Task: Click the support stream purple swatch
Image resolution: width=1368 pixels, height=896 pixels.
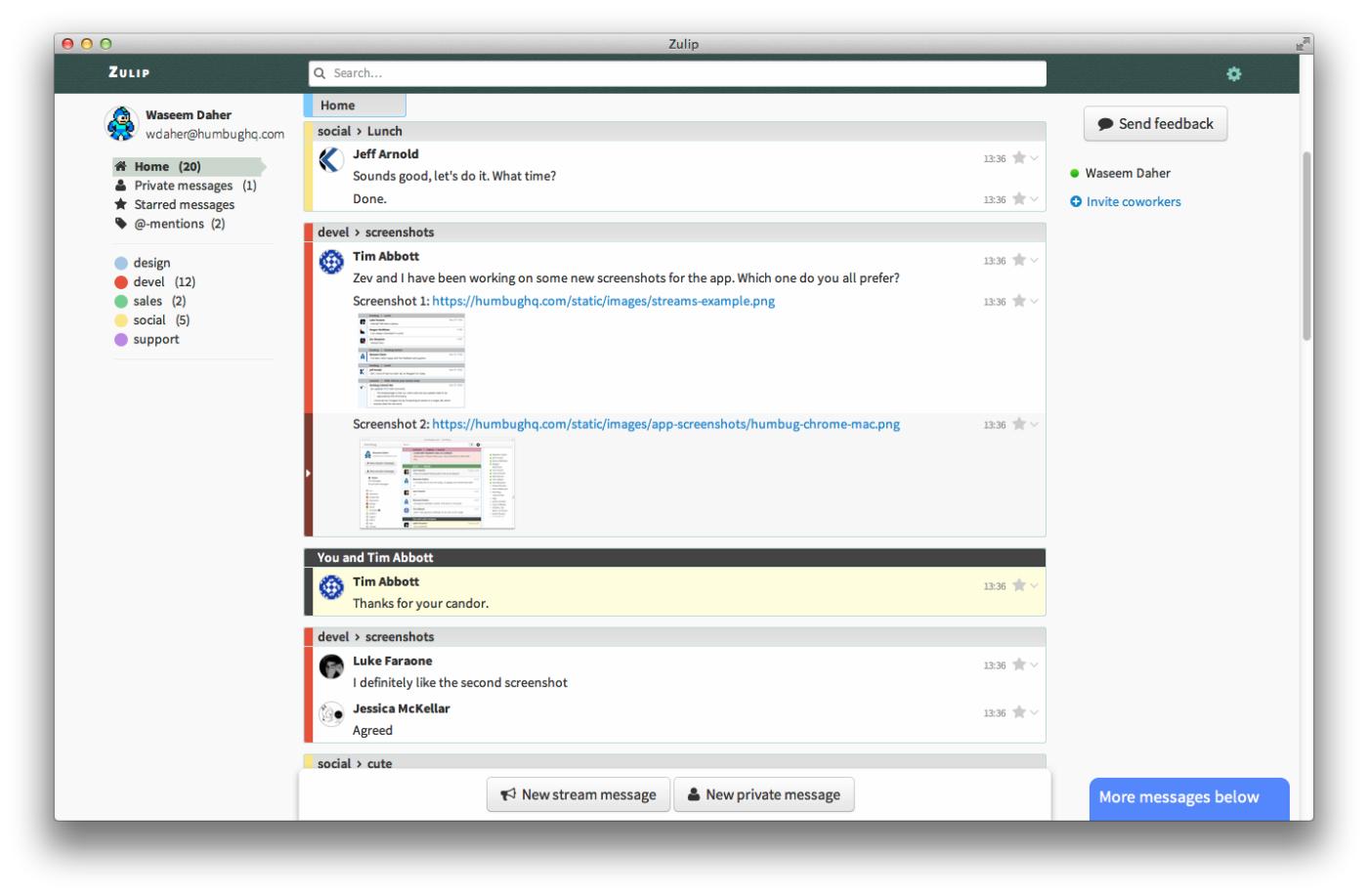Action: (121, 340)
